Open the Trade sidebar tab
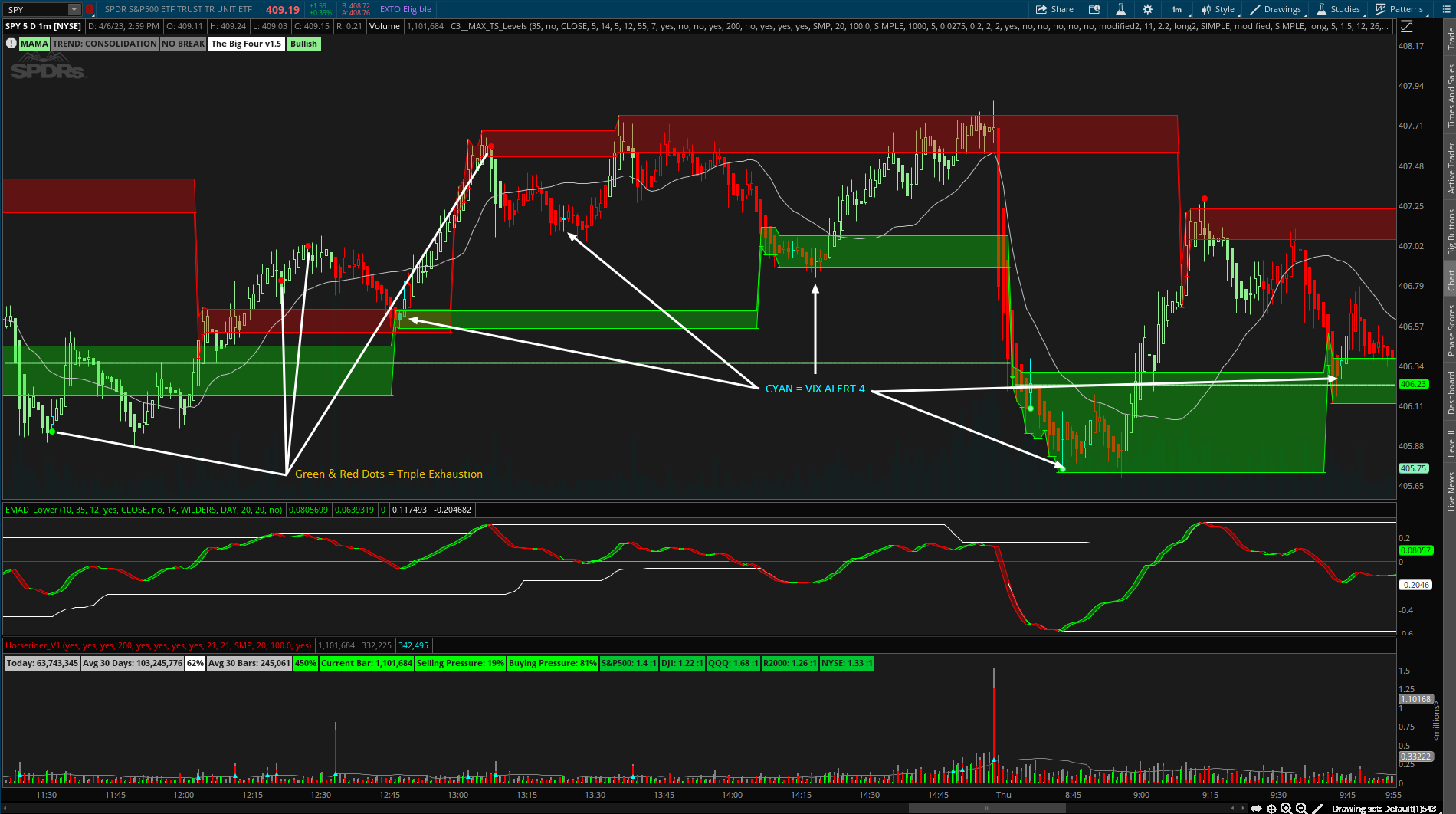This screenshot has height=814, width=1456. coord(1450,38)
